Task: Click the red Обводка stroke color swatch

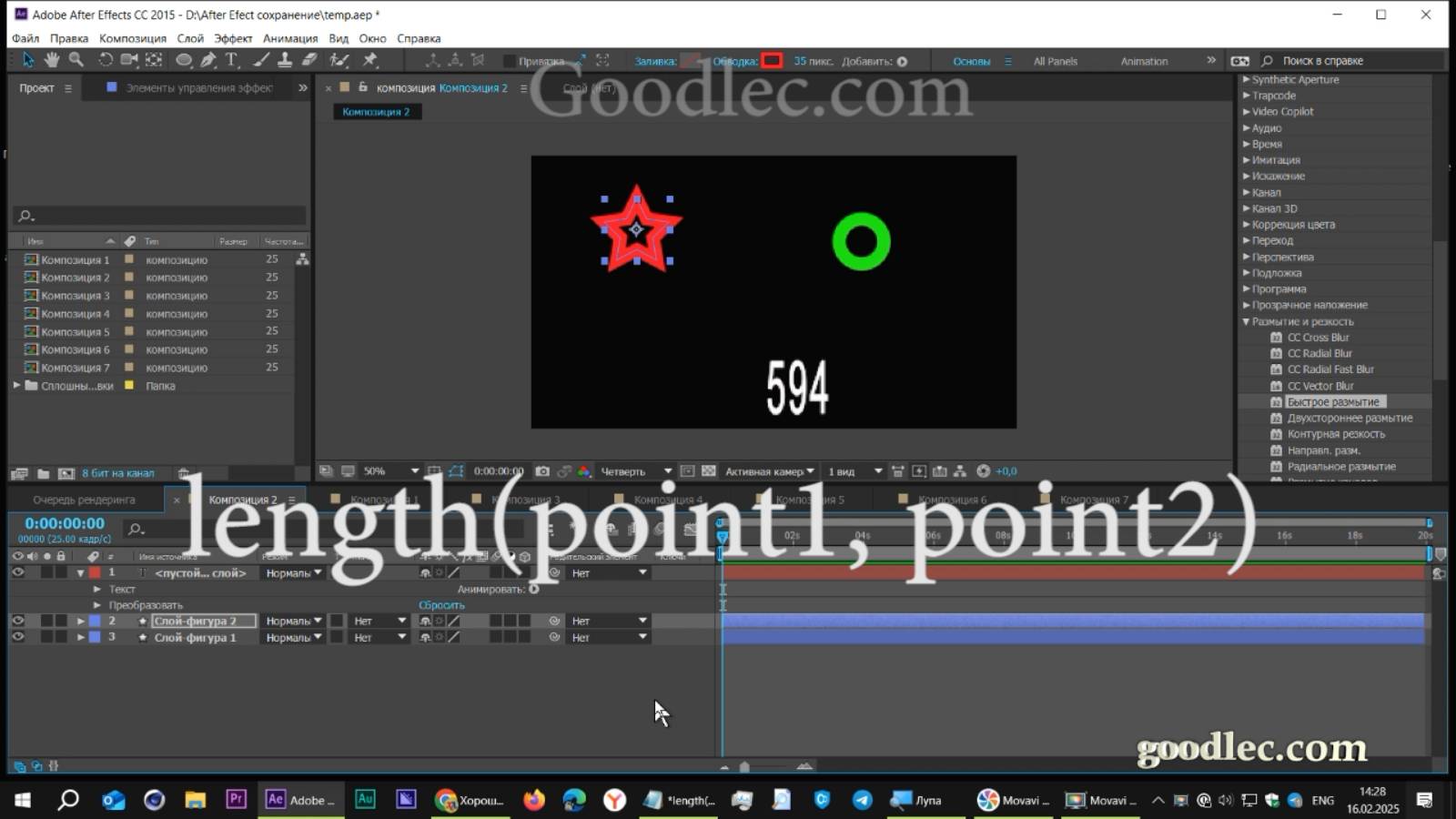Action: [x=772, y=61]
